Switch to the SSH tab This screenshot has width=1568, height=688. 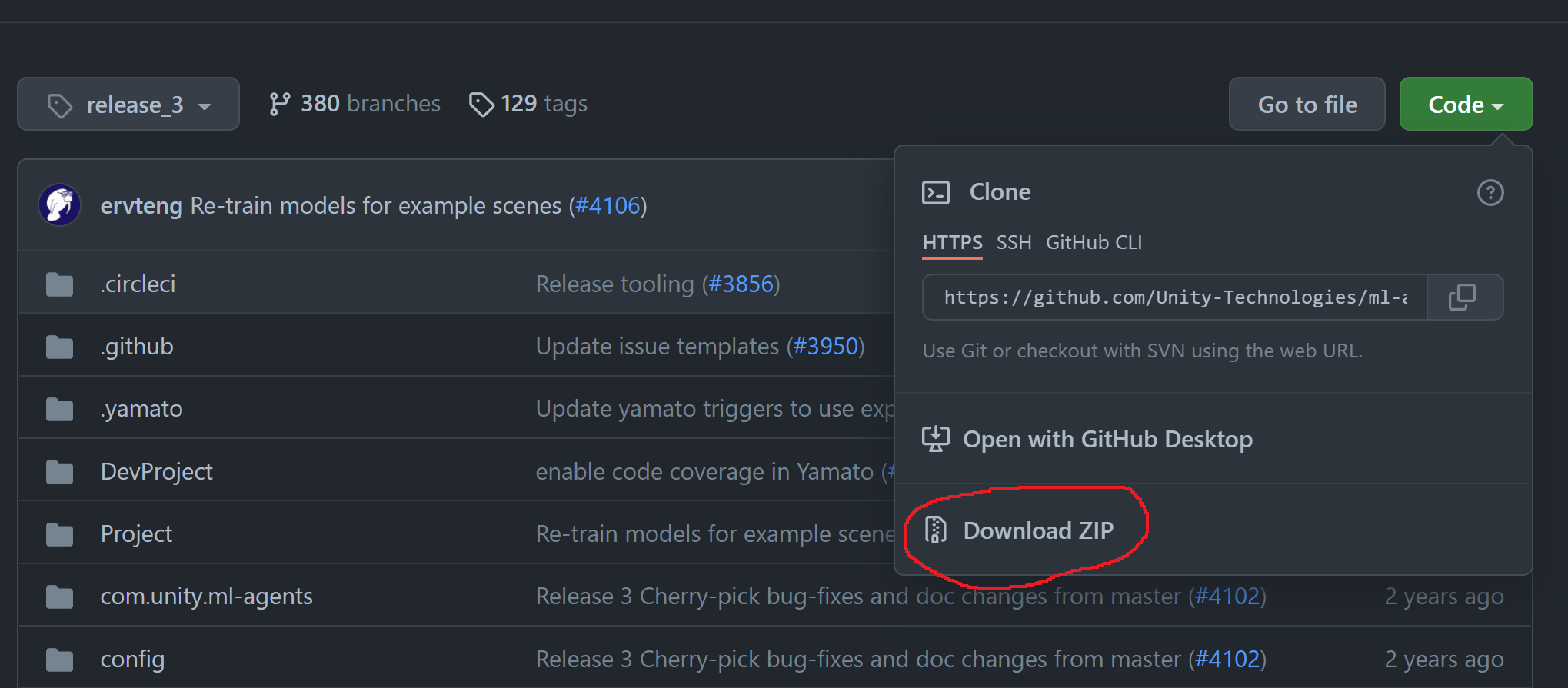1014,242
